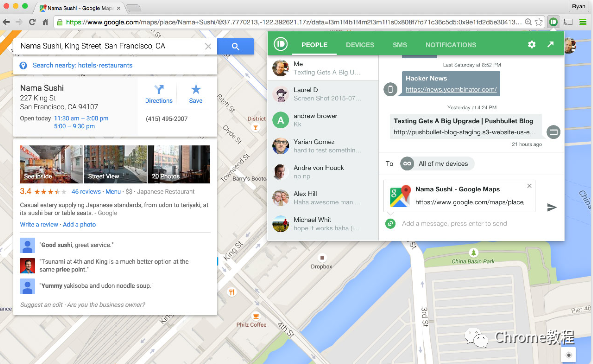Click 'Write a review' link
This screenshot has width=593, height=364.
click(38, 224)
